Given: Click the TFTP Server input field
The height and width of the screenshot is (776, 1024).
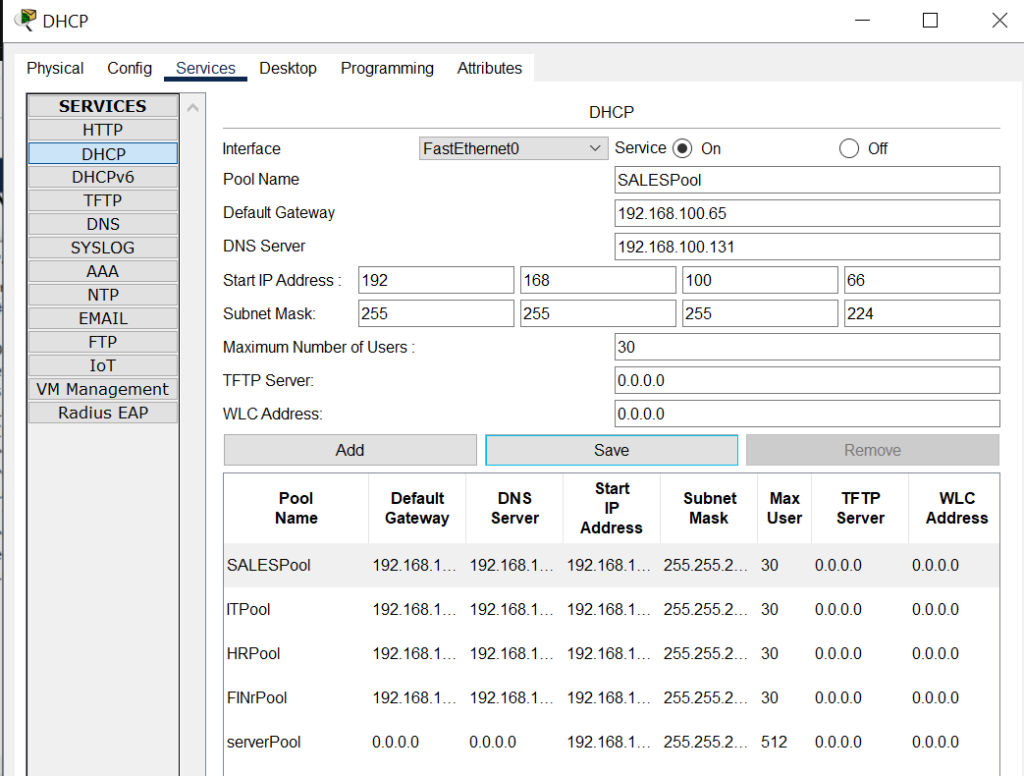Looking at the screenshot, I should point(807,380).
